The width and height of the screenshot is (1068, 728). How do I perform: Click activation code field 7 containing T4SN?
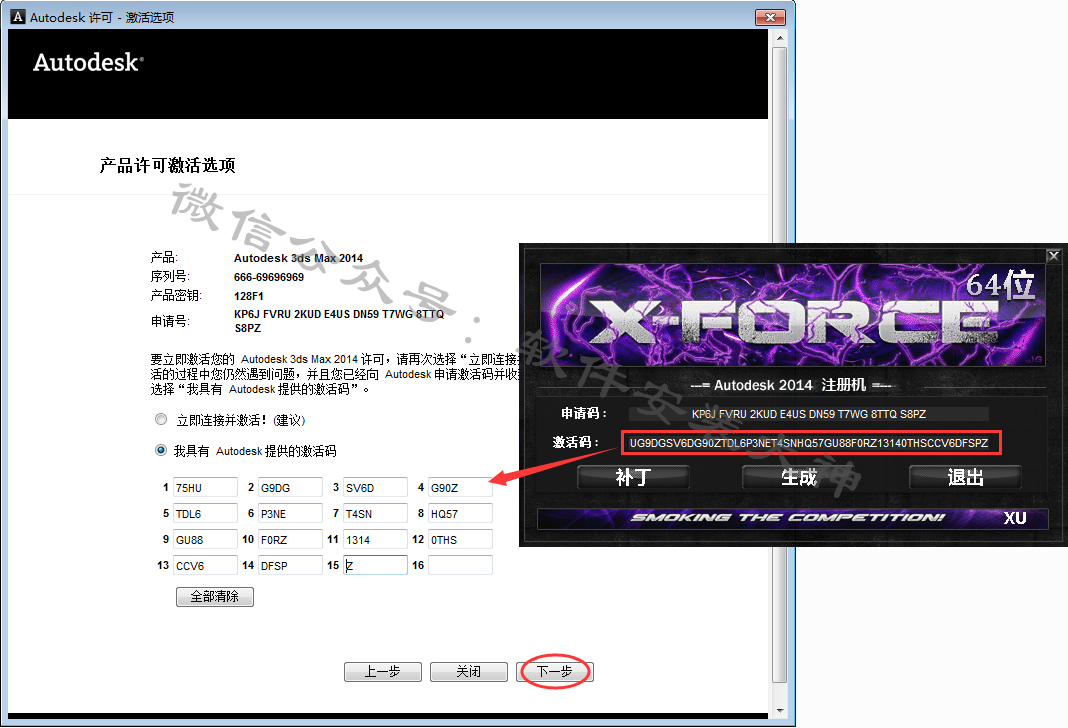[375, 513]
